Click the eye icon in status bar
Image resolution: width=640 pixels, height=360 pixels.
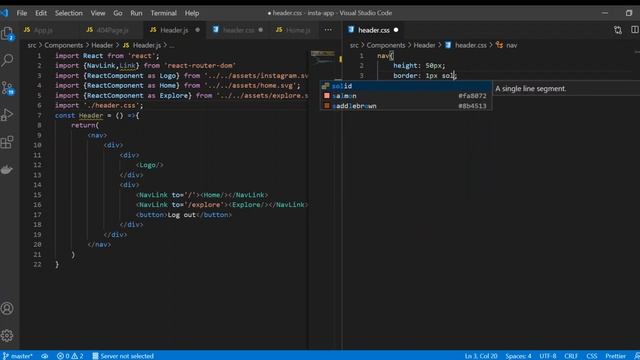[x=44, y=356]
